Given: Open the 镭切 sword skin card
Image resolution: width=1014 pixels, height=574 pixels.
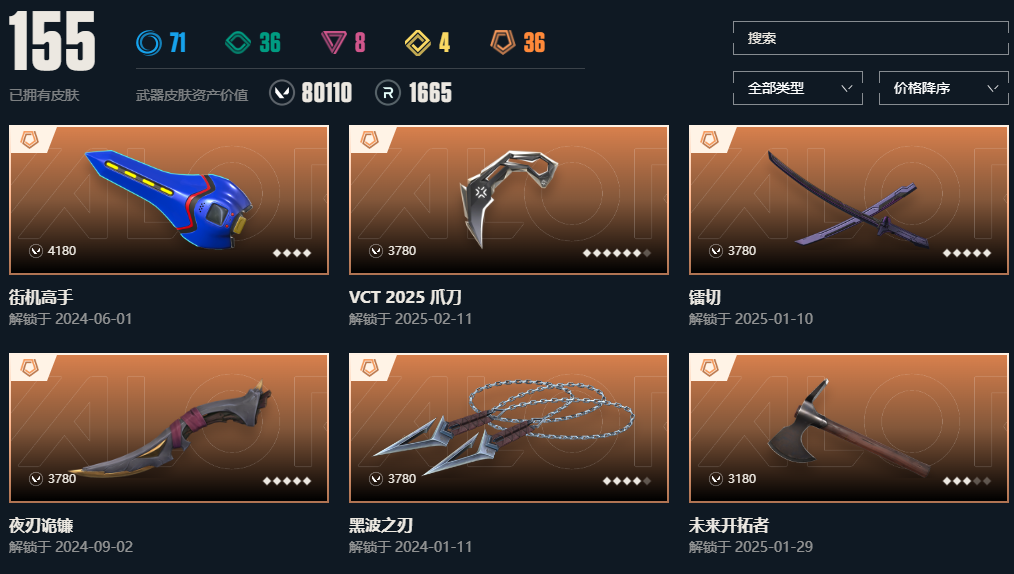Looking at the screenshot, I should 849,200.
